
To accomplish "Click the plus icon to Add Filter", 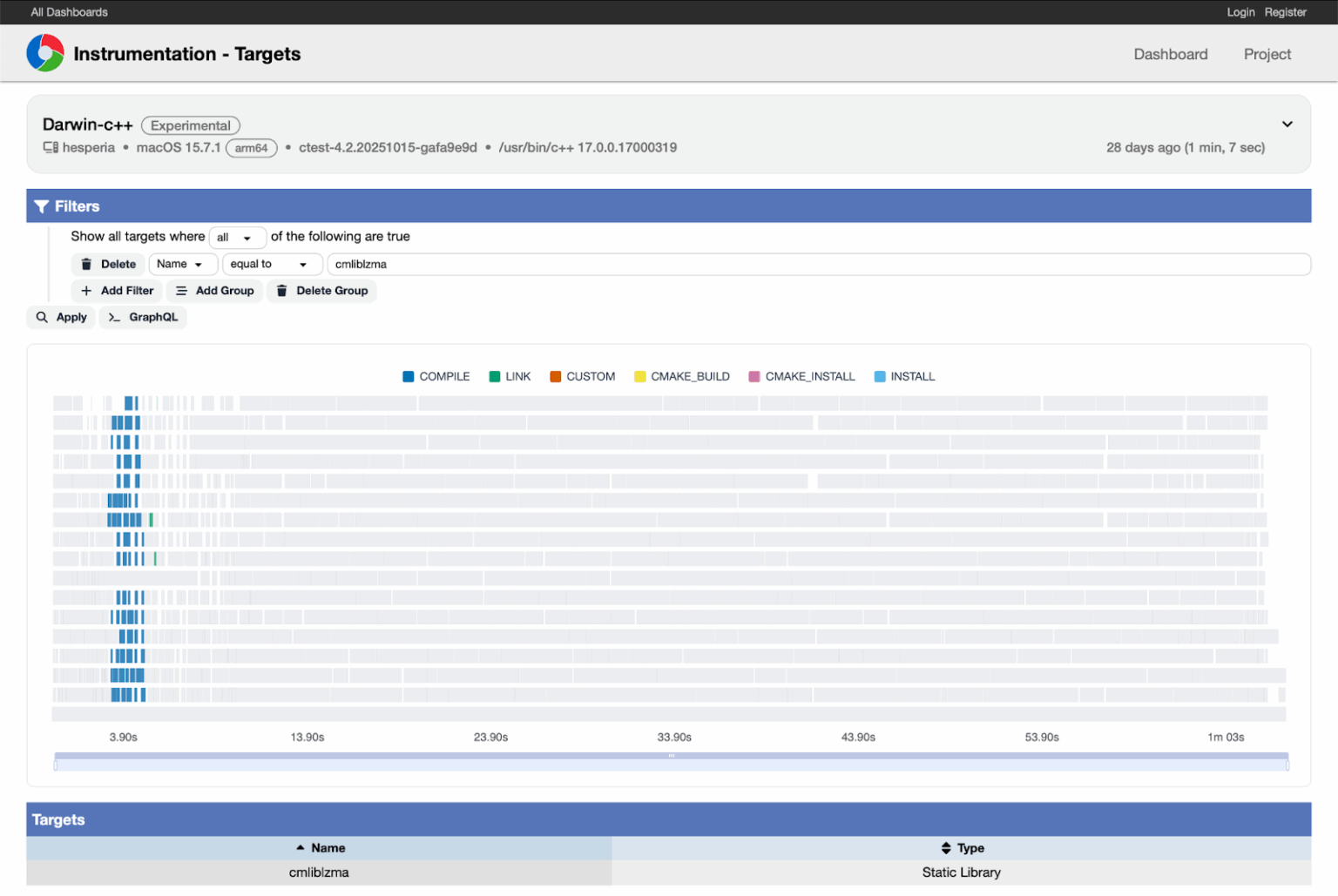I will [85, 291].
